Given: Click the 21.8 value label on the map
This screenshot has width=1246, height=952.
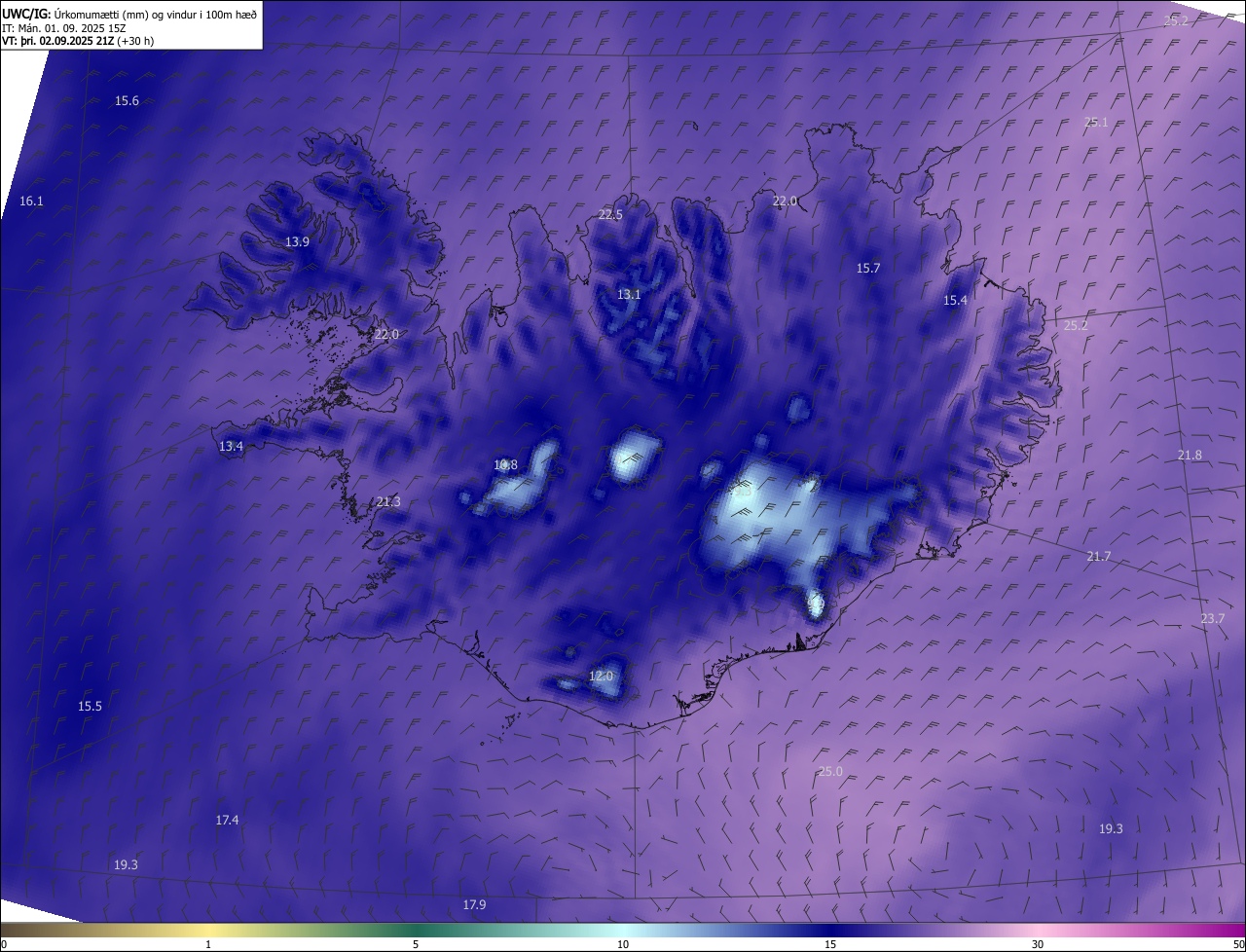Looking at the screenshot, I should (x=1190, y=456).
